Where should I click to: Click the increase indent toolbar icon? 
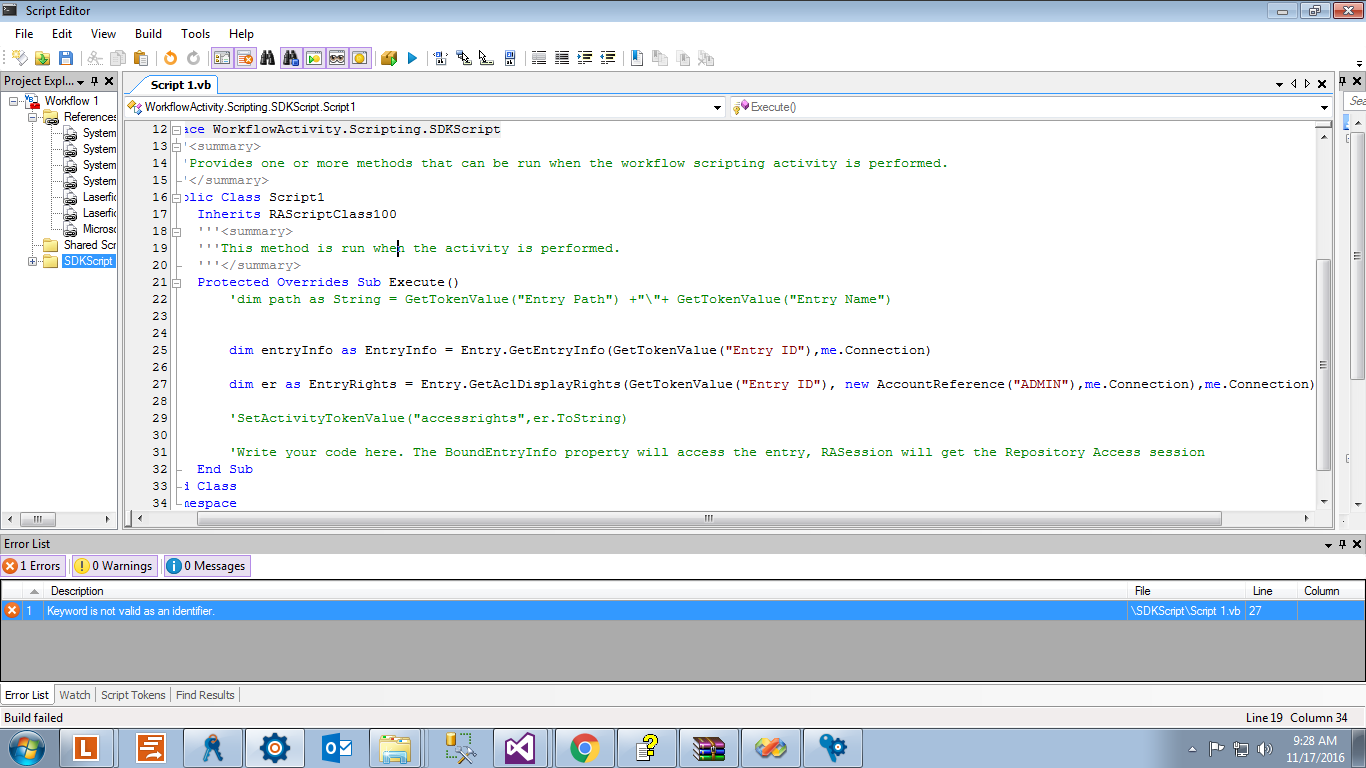click(584, 58)
